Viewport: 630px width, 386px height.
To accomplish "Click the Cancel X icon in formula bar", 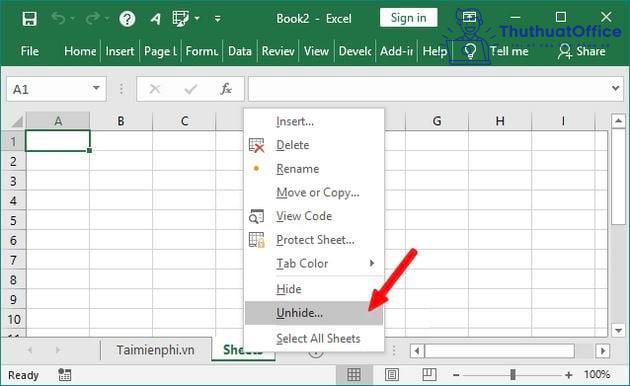I will click(155, 89).
